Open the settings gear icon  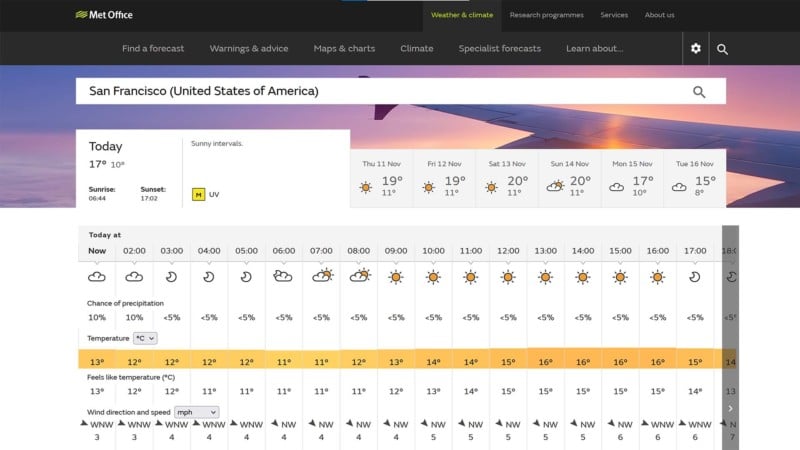coord(696,48)
